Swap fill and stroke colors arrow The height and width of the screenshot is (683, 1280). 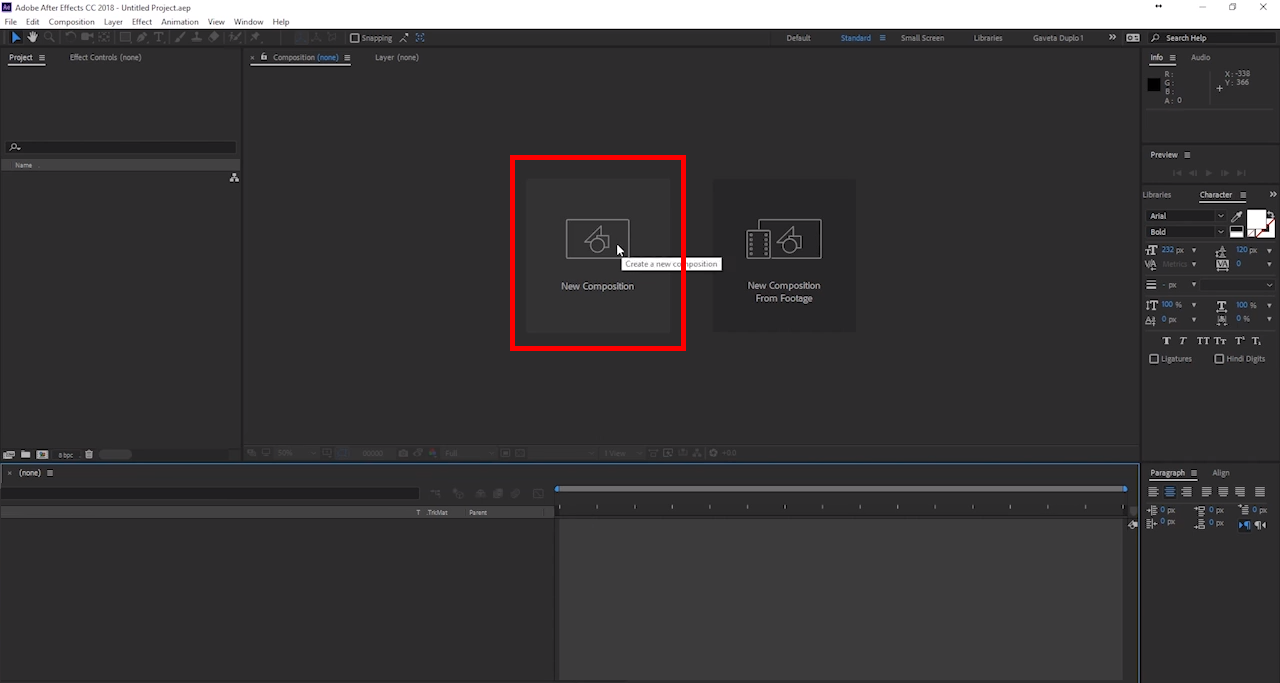coord(1271,213)
